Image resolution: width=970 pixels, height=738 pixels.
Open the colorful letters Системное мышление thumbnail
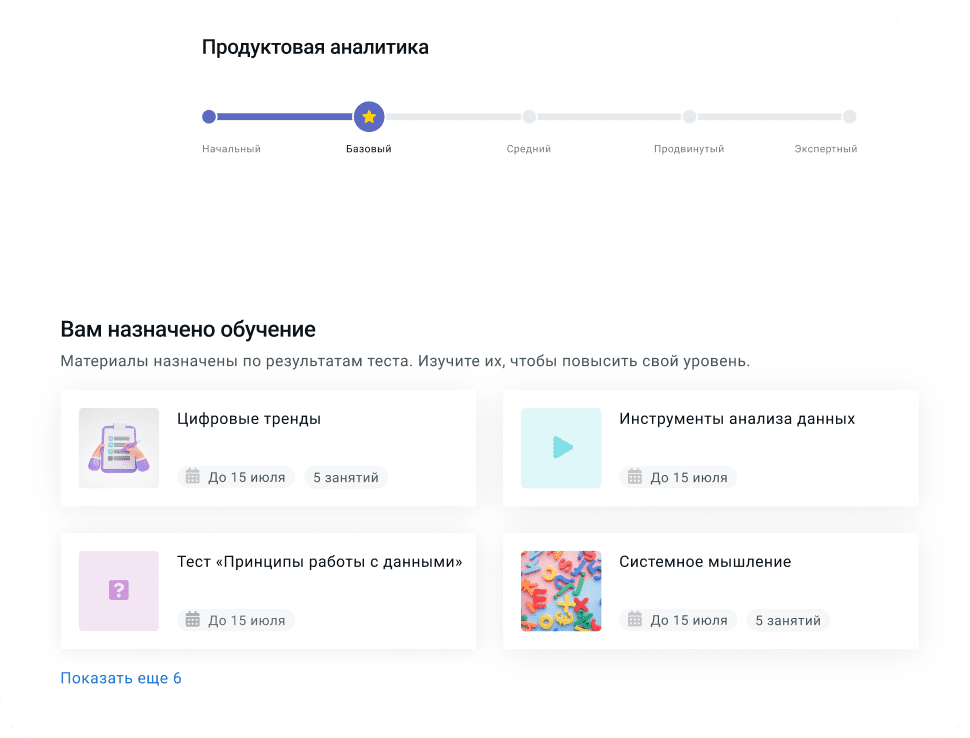(561, 591)
